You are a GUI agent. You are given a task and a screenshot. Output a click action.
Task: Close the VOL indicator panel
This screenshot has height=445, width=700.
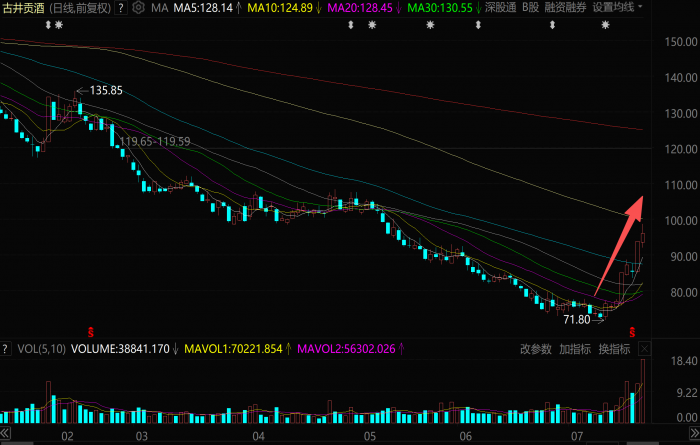(x=644, y=349)
